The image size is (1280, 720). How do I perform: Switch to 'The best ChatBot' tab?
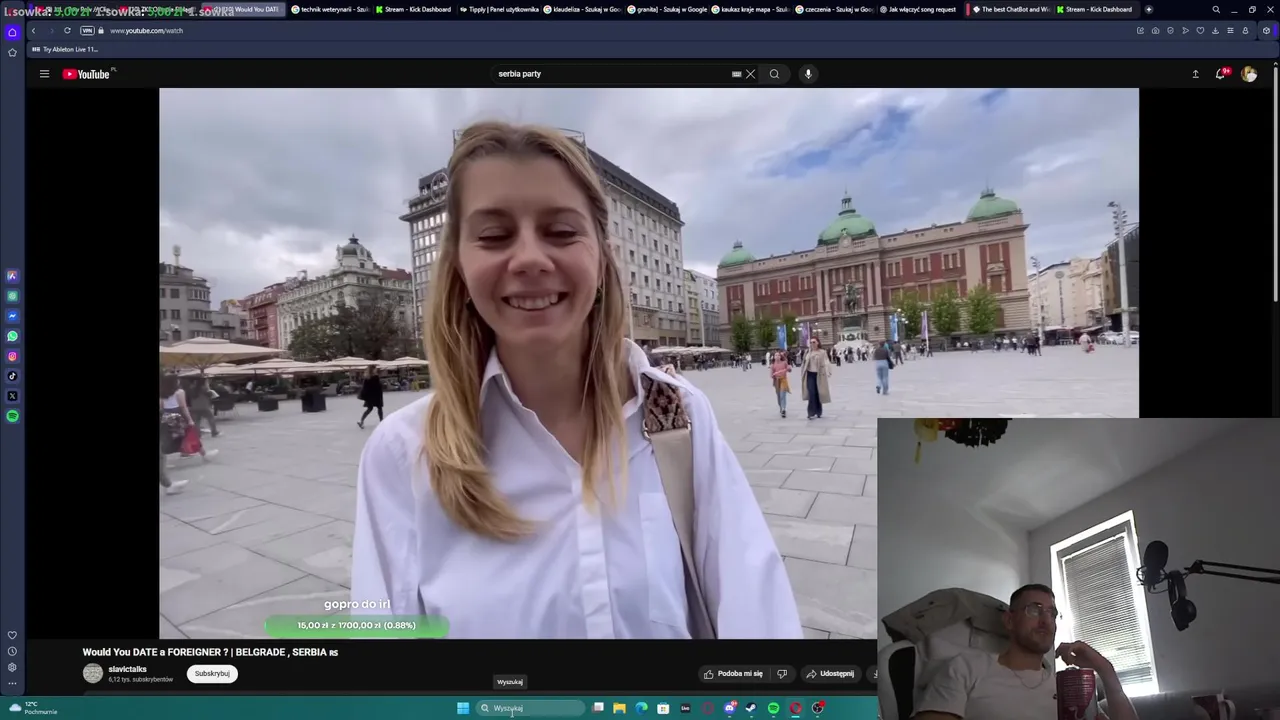pyautogui.click(x=1010, y=9)
